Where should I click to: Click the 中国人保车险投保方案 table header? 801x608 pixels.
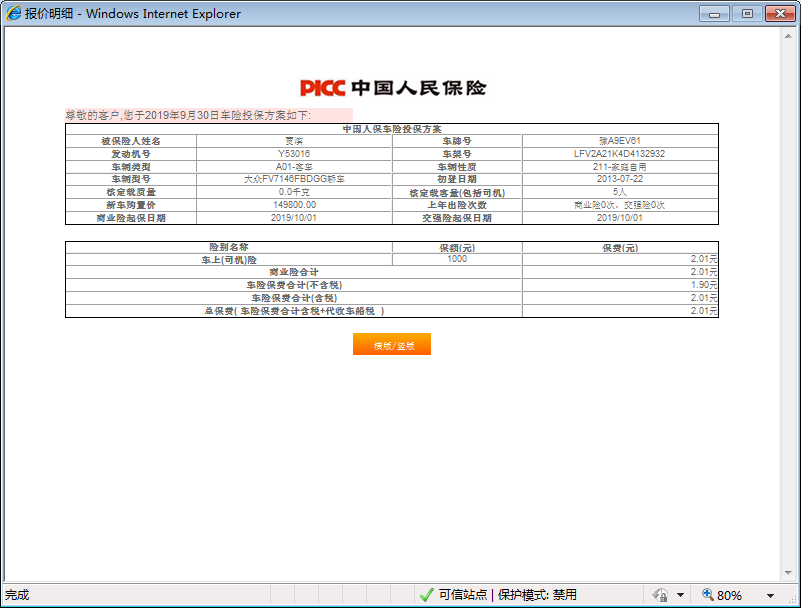pyautogui.click(x=392, y=129)
